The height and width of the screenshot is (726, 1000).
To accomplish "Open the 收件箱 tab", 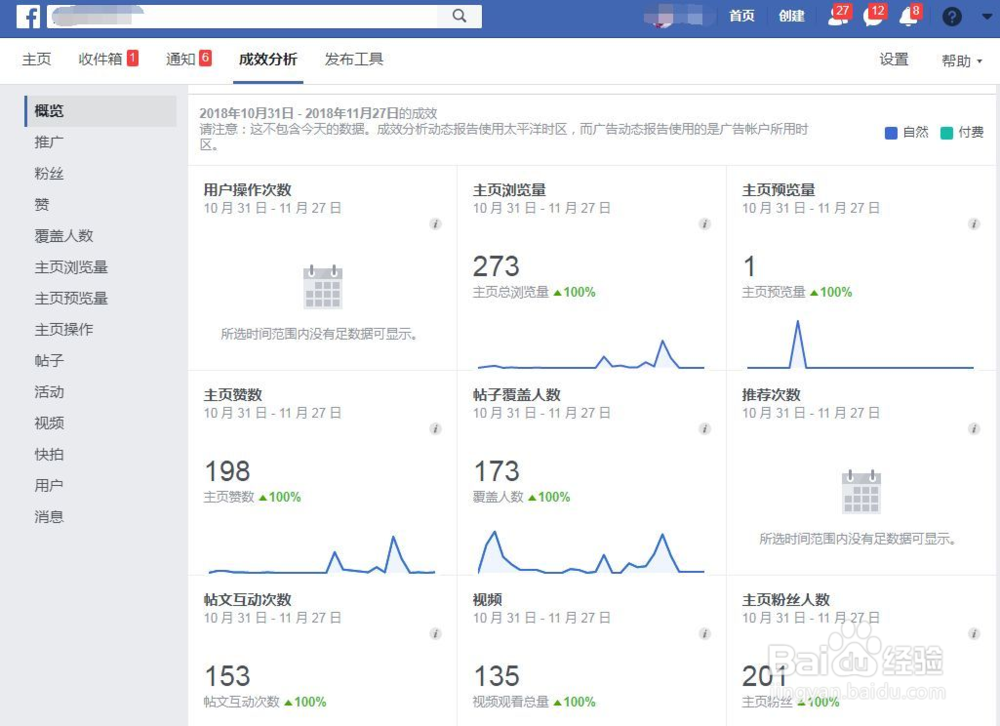I will coord(108,59).
